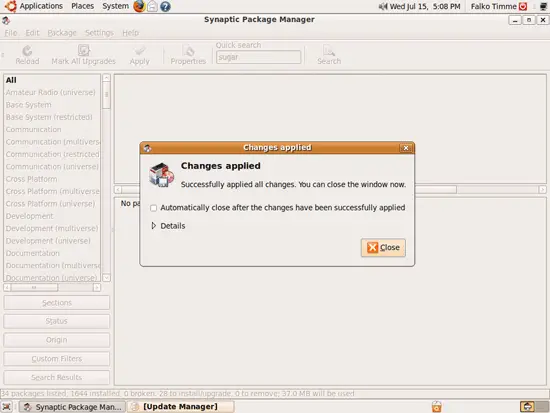Viewport: 550px width, 413px height.
Task: Open the mail launcher icon in top panel
Action: click(x=152, y=6)
